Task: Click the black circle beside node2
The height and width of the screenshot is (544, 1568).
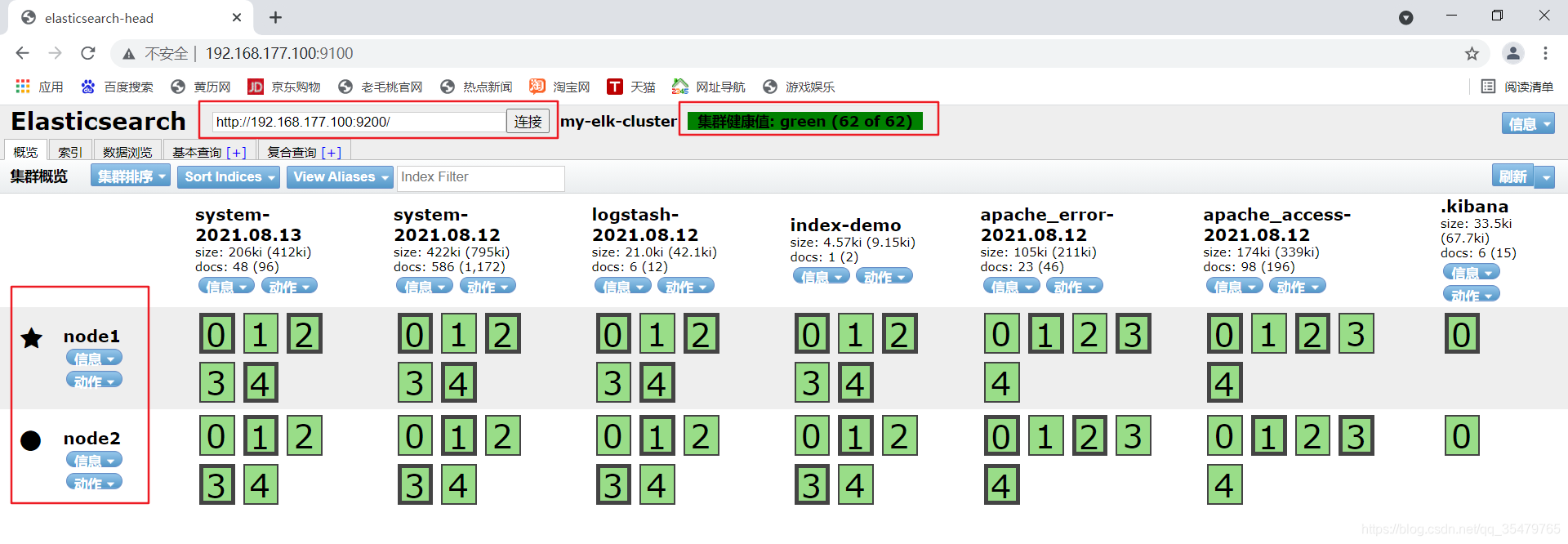Action: 31,441
